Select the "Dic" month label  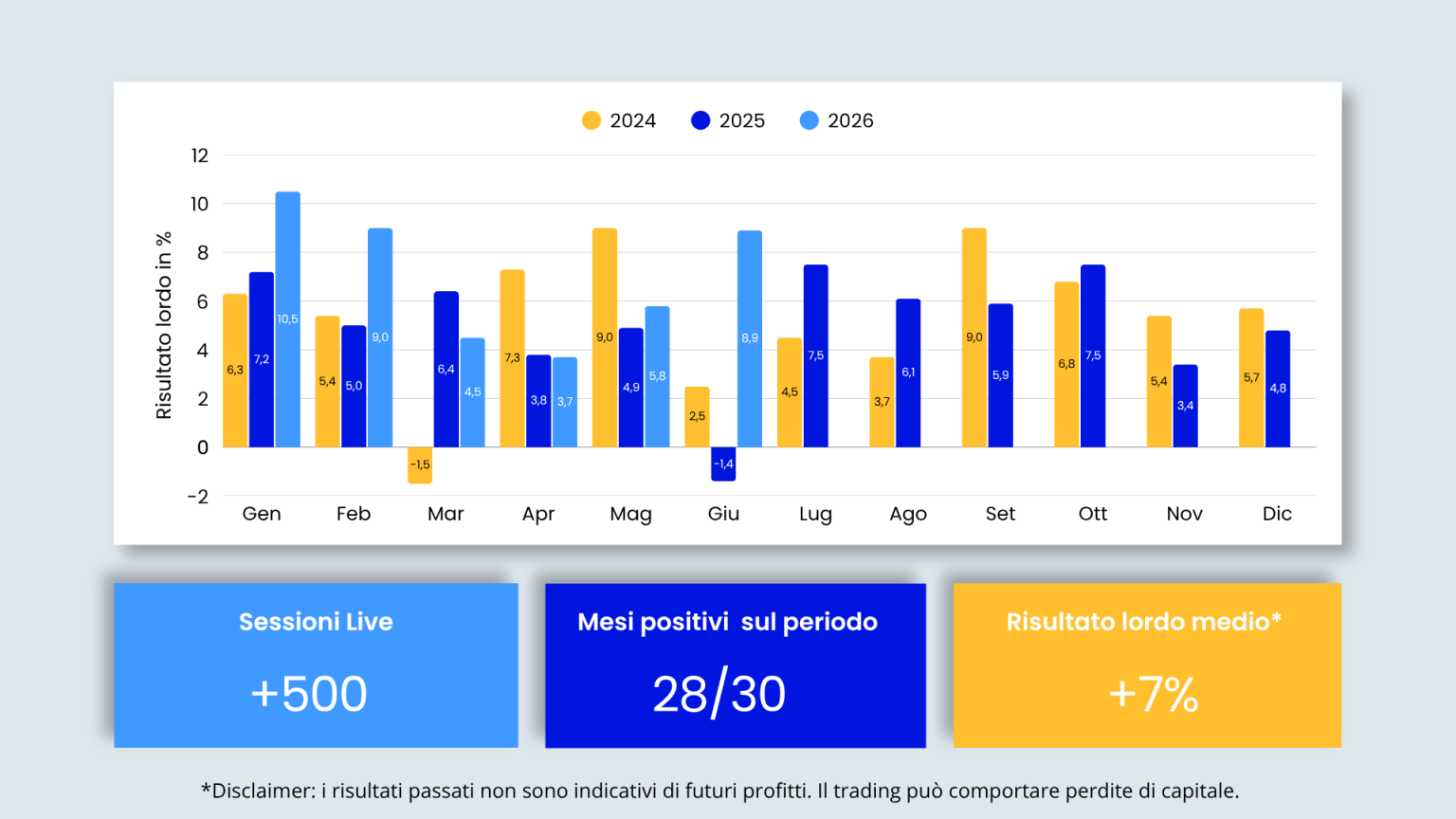tap(1277, 514)
